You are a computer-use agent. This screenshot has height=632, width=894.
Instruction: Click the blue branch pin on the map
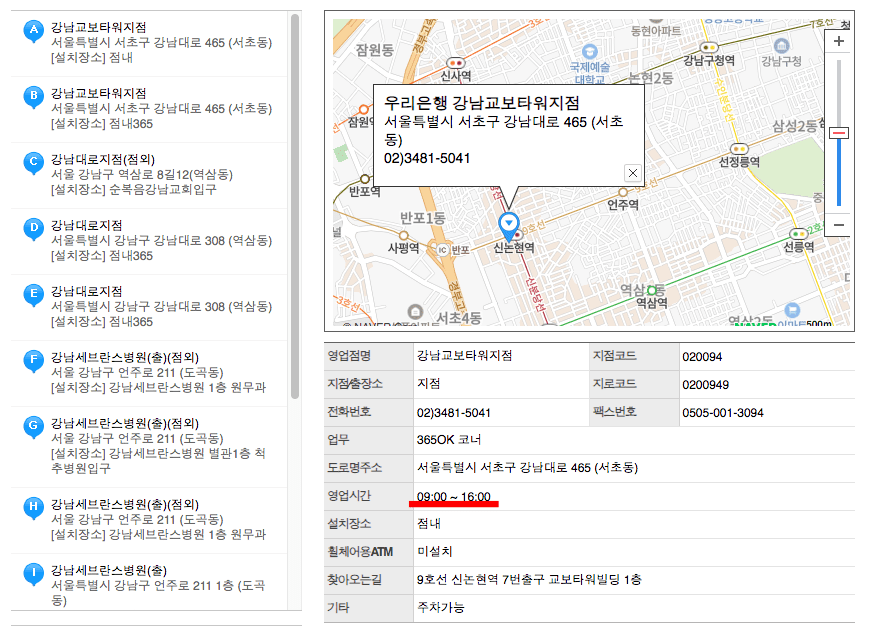click(509, 225)
